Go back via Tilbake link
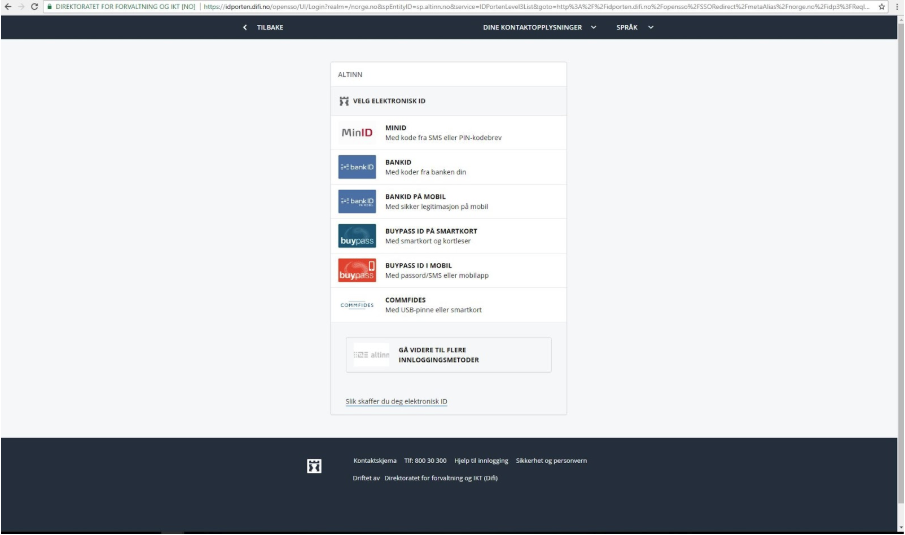This screenshot has height=535, width=905. [x=270, y=27]
